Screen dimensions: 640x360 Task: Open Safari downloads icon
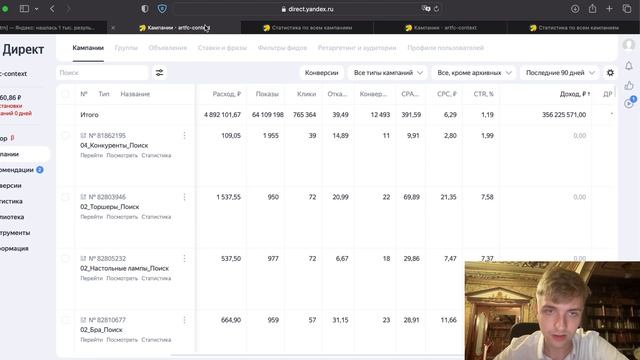pos(575,9)
